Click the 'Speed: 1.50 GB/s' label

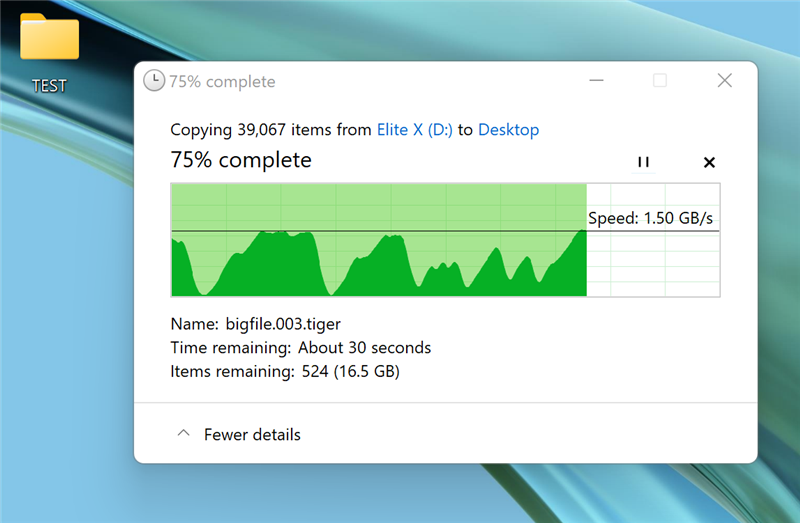coord(650,218)
